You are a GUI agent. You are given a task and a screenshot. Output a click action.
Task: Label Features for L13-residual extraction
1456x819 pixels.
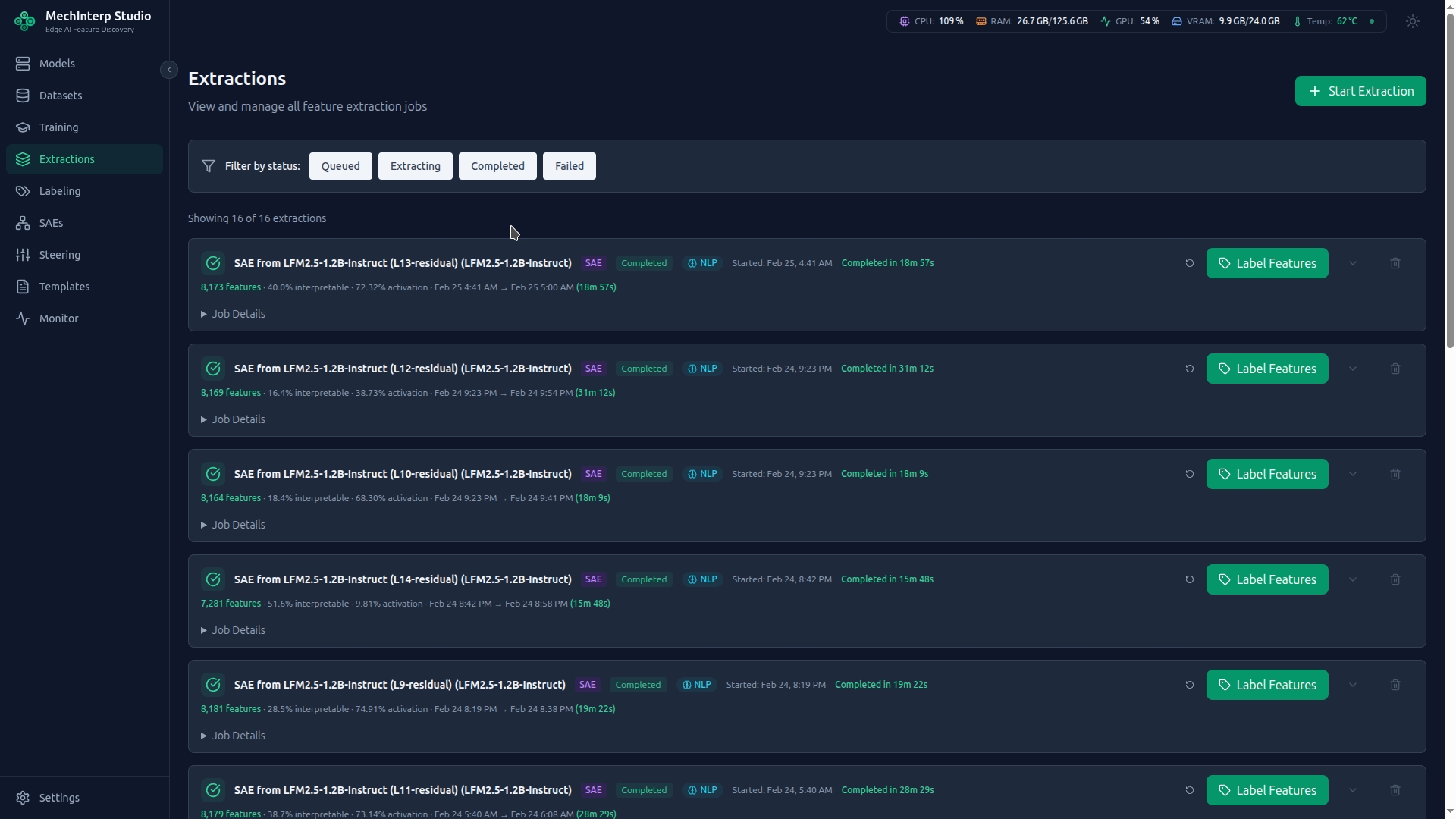[x=1267, y=263]
